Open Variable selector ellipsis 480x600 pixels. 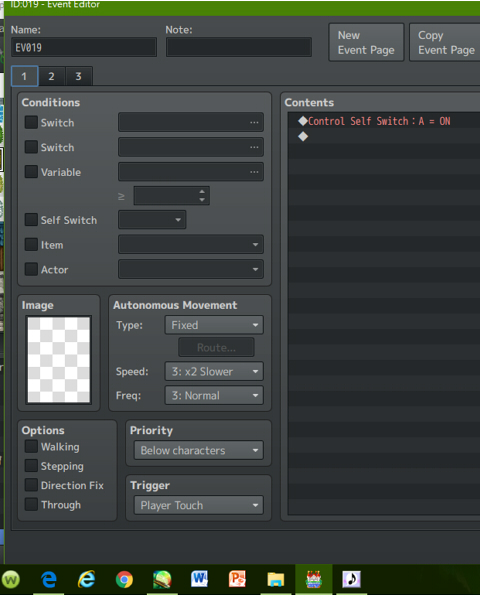tap(254, 172)
